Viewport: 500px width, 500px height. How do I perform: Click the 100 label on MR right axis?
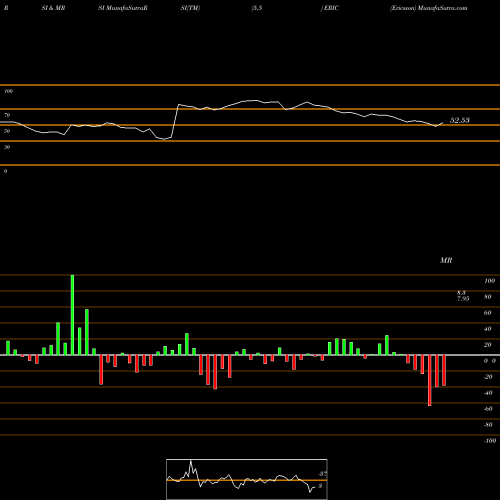click(x=489, y=281)
